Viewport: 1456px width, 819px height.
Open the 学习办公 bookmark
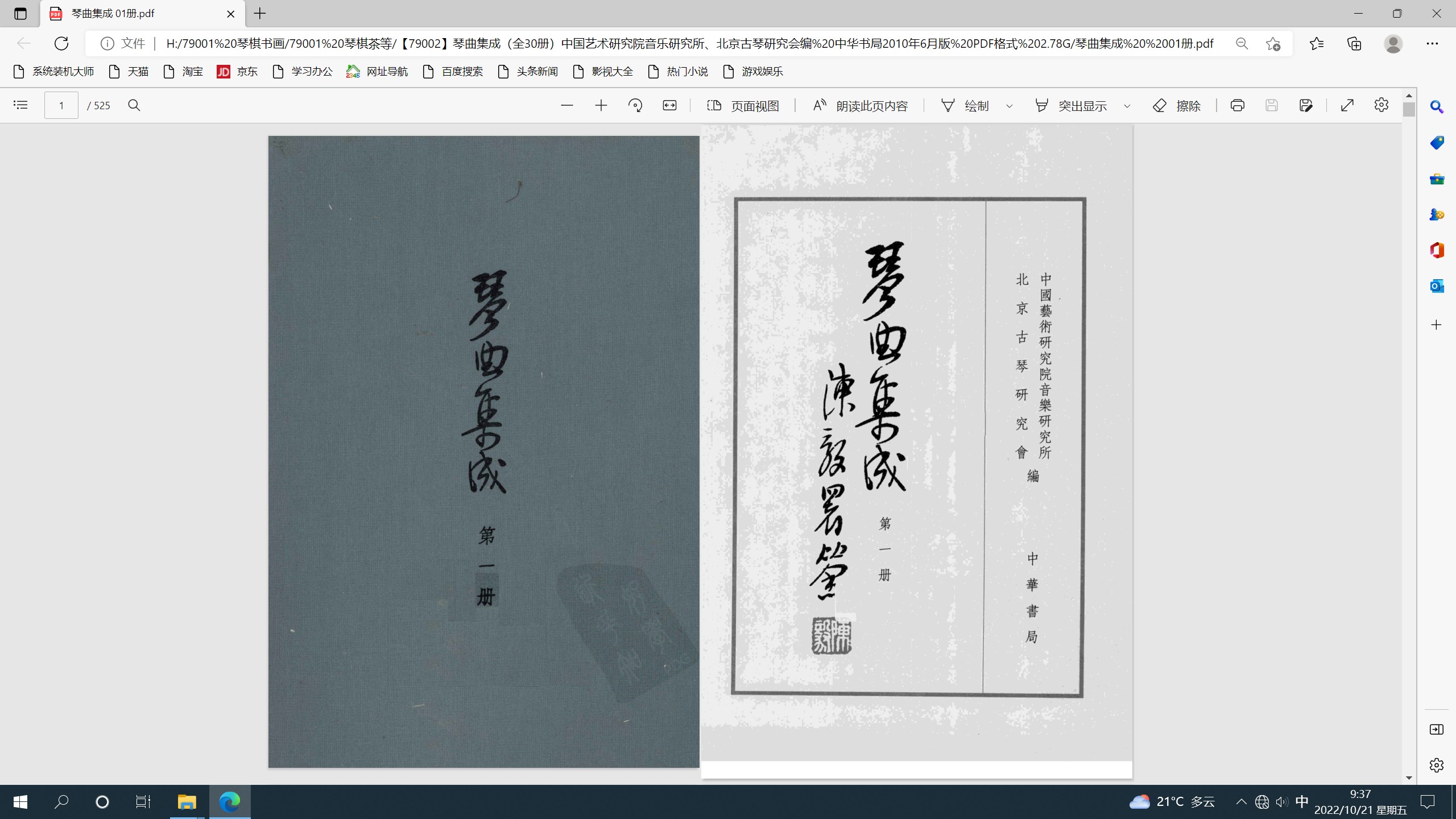tap(303, 72)
